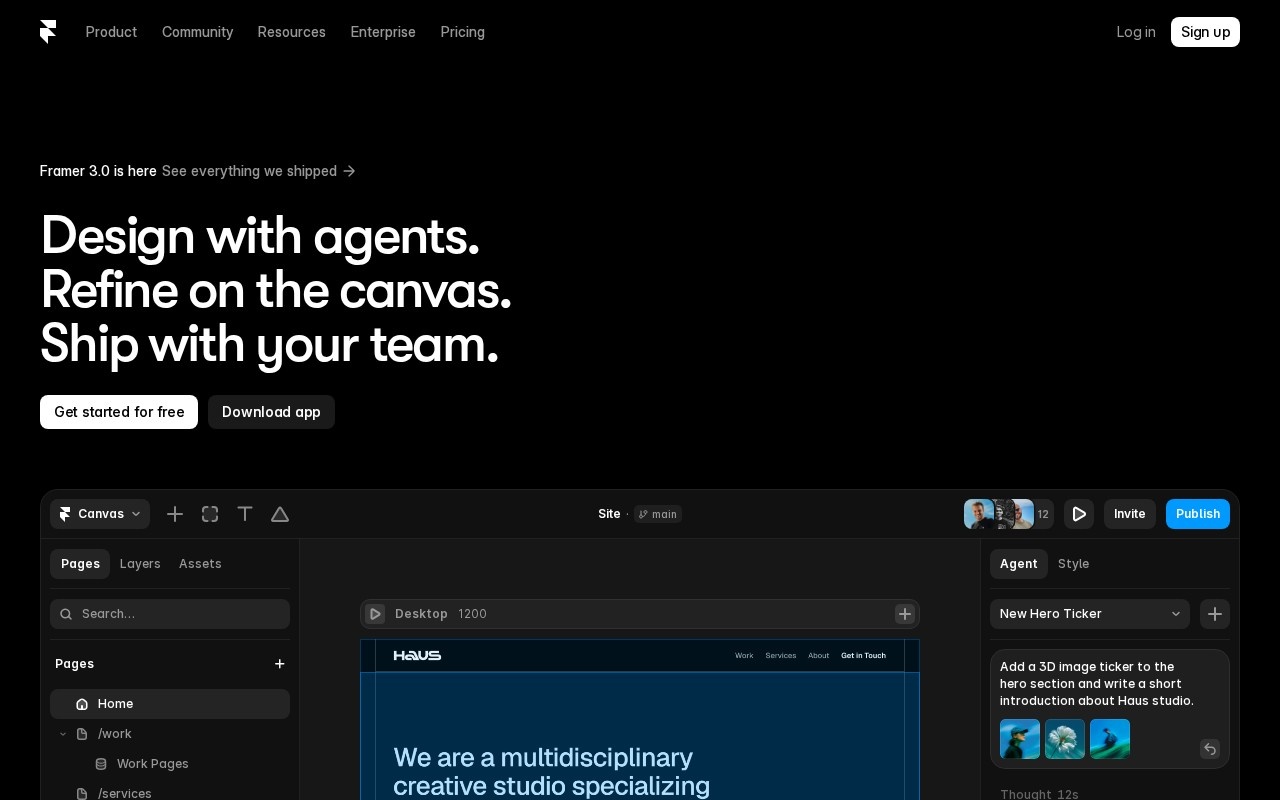Open the Product menu
This screenshot has height=800, width=1280.
111,32
